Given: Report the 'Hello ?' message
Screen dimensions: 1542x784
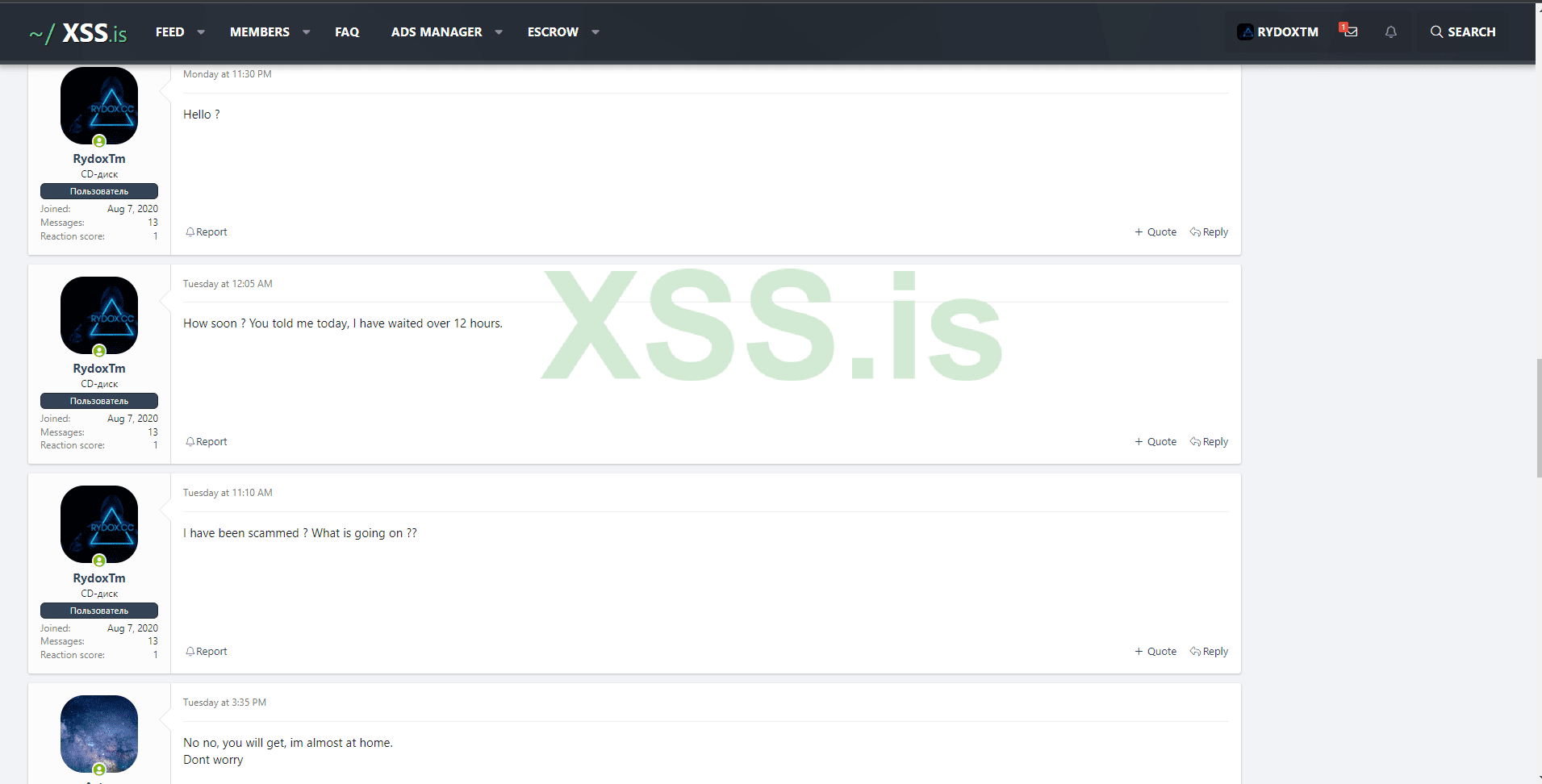Looking at the screenshot, I should [x=207, y=232].
